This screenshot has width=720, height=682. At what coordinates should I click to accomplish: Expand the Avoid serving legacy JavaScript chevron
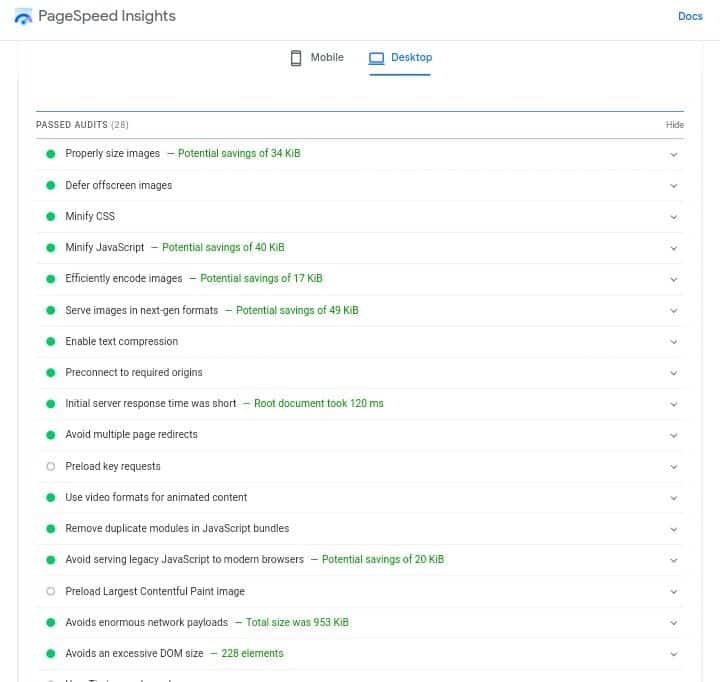pyautogui.click(x=673, y=561)
